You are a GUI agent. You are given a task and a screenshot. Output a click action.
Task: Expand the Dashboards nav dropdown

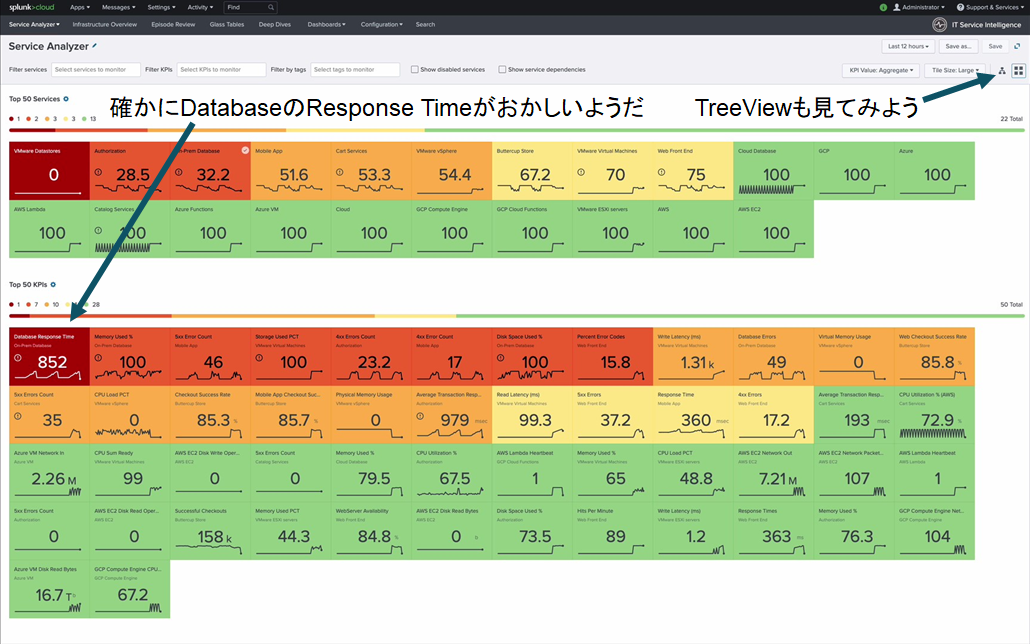(x=326, y=25)
